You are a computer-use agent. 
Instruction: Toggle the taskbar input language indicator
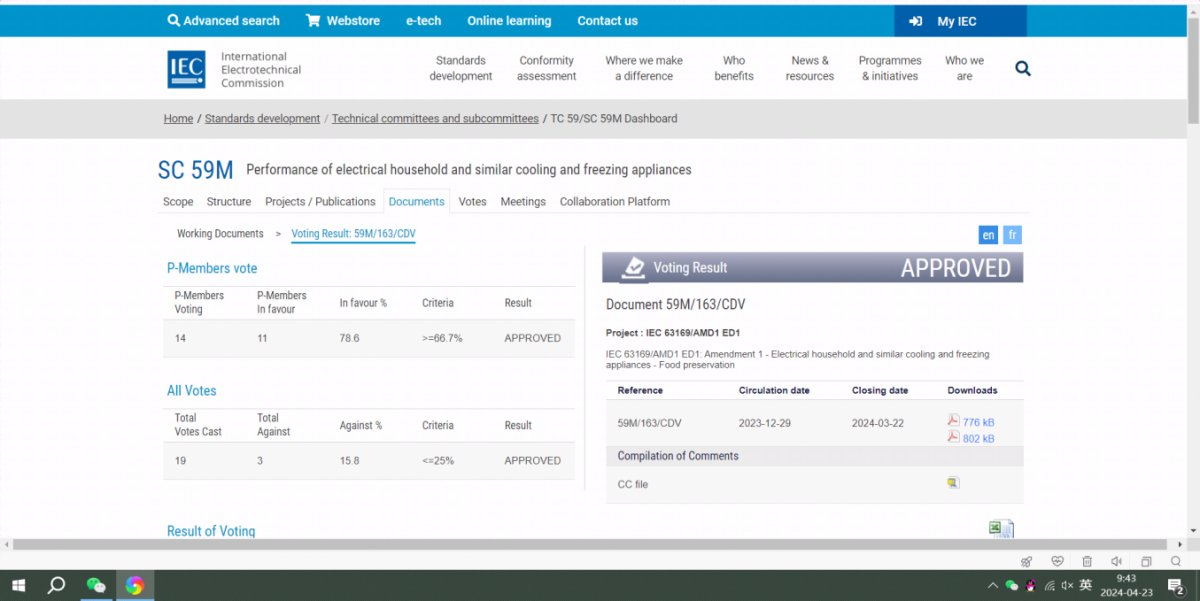(1085, 586)
